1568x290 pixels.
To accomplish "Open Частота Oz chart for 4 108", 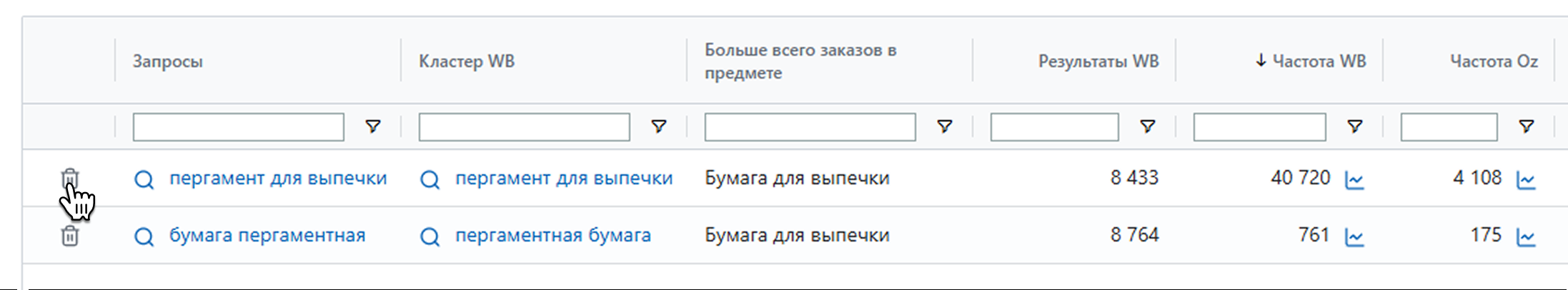I will (x=1526, y=179).
